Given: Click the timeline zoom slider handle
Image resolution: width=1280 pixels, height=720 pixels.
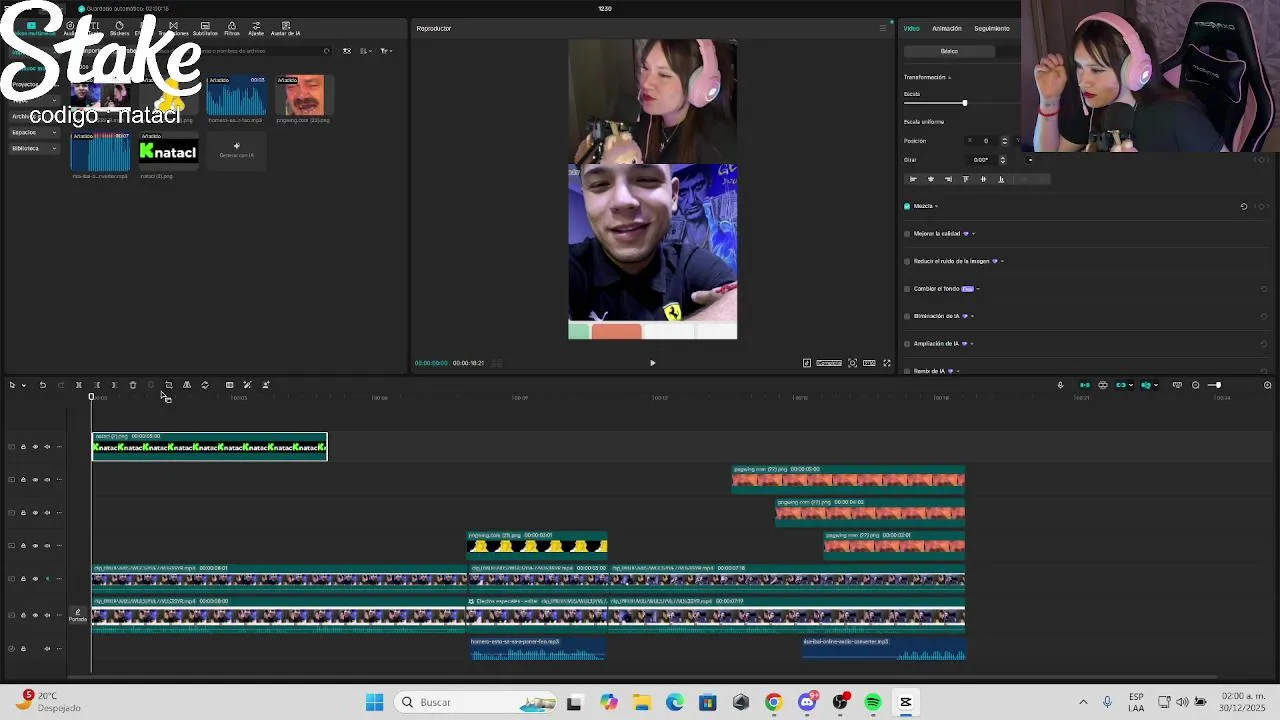Looking at the screenshot, I should [1217, 385].
